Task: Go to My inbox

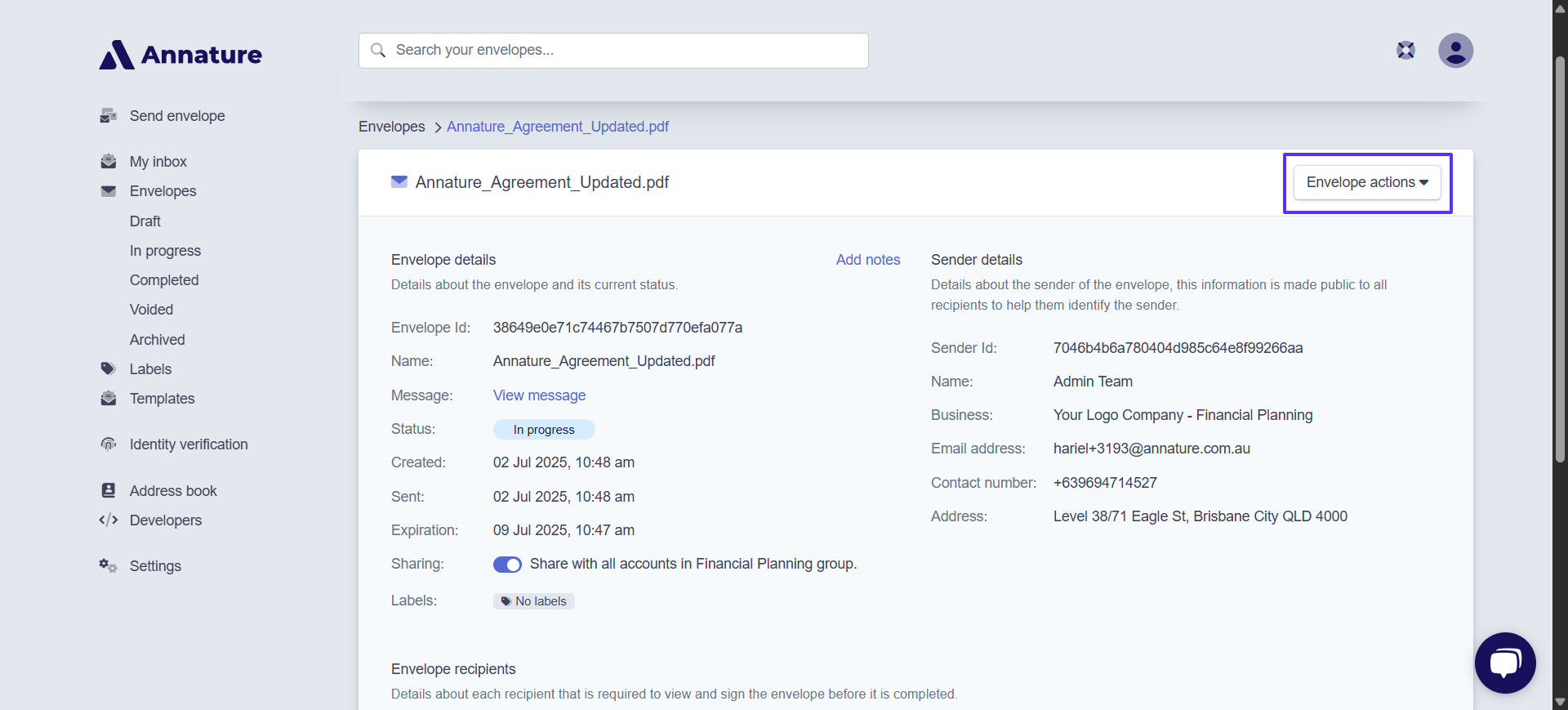Action: click(158, 162)
